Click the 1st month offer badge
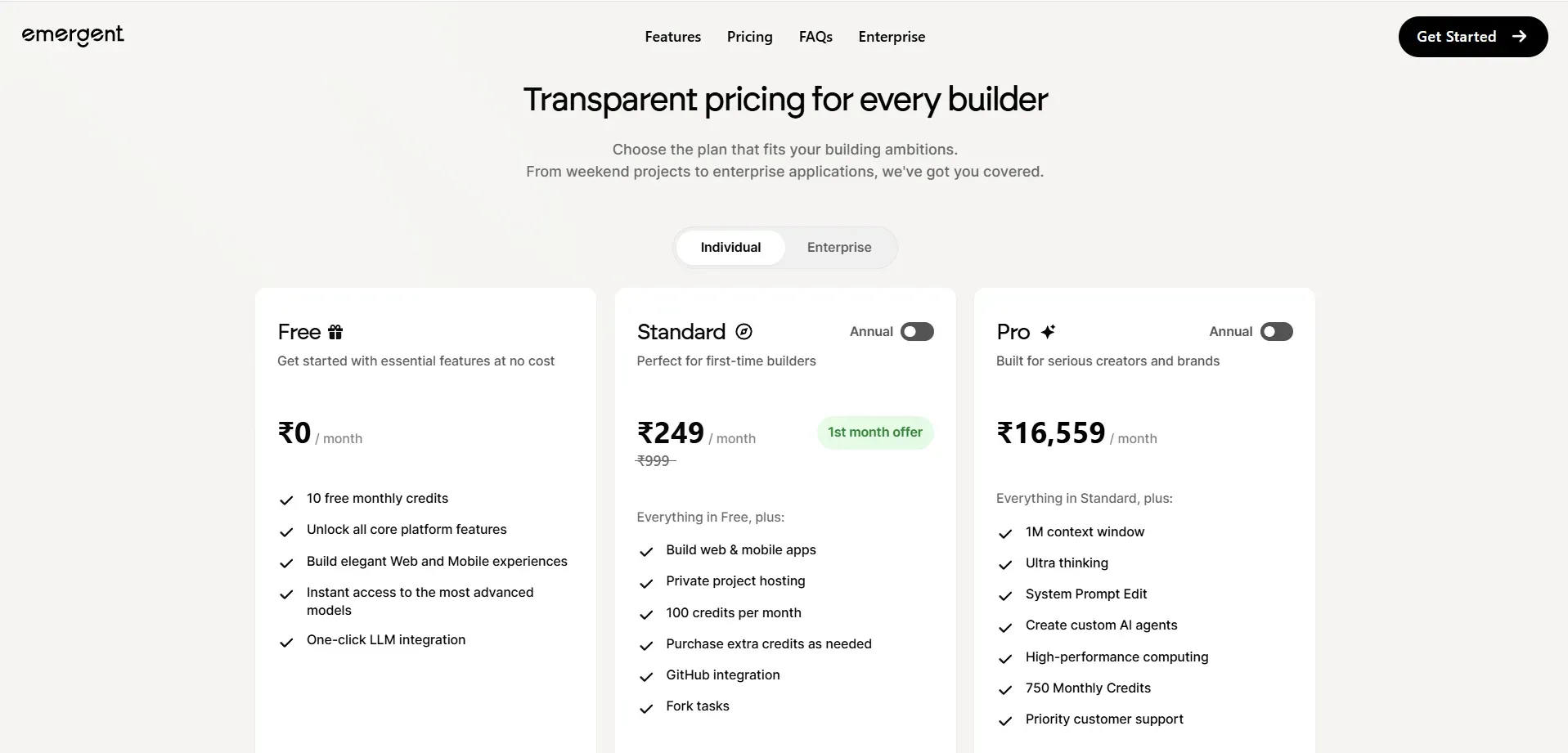The width and height of the screenshot is (1568, 753). pyautogui.click(x=874, y=432)
